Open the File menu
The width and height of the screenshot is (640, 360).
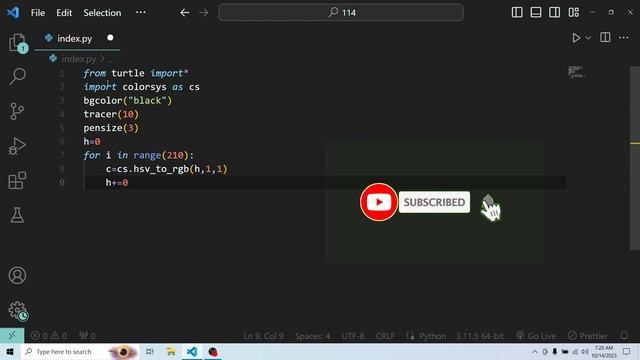[x=38, y=13]
